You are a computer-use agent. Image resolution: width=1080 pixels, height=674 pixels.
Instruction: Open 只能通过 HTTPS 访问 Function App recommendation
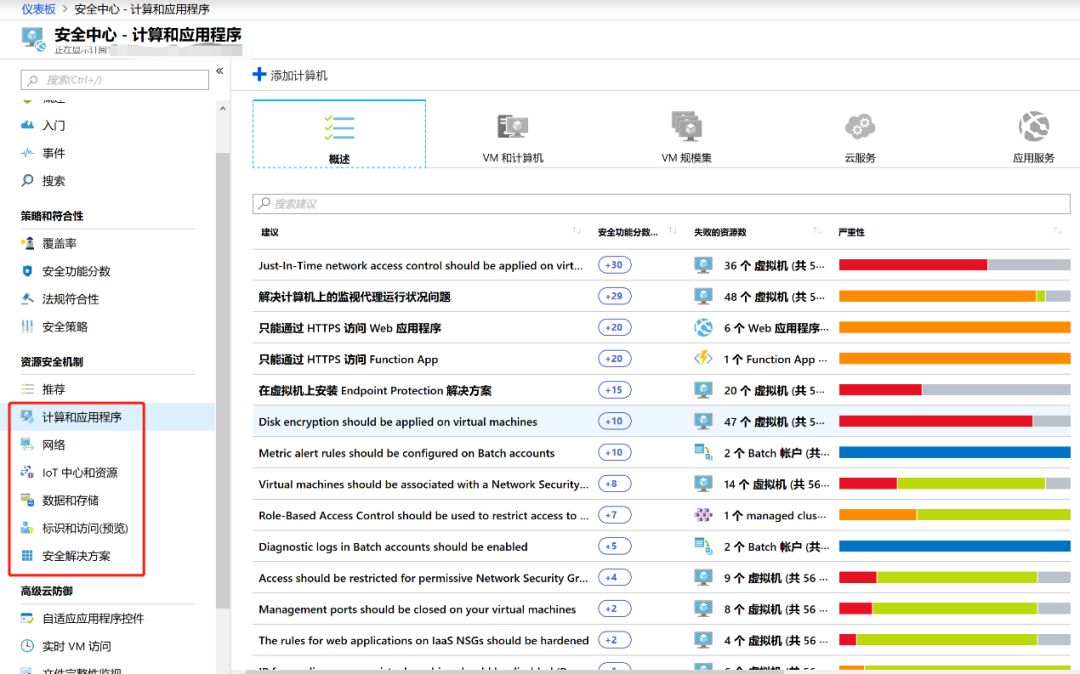pos(348,359)
